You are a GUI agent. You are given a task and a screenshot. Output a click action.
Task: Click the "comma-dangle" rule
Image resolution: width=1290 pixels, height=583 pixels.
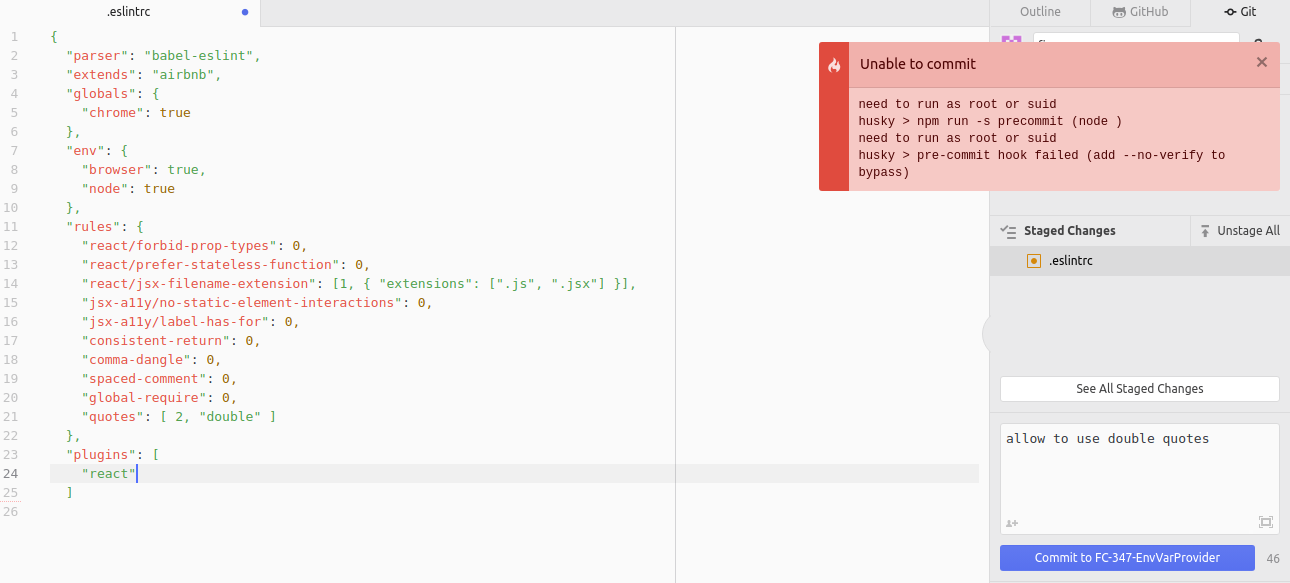[137, 360]
